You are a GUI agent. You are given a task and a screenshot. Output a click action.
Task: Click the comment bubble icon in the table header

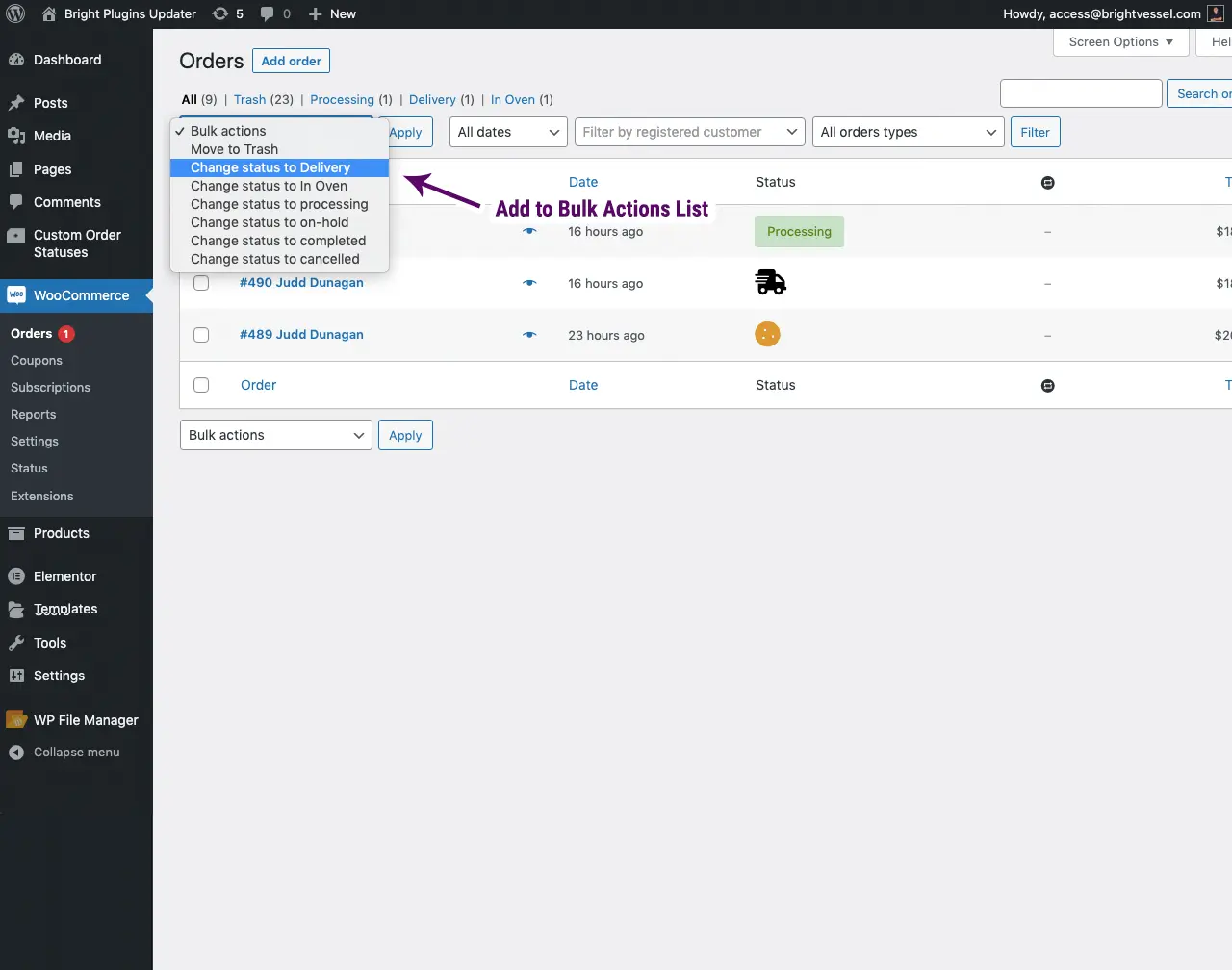(1048, 182)
